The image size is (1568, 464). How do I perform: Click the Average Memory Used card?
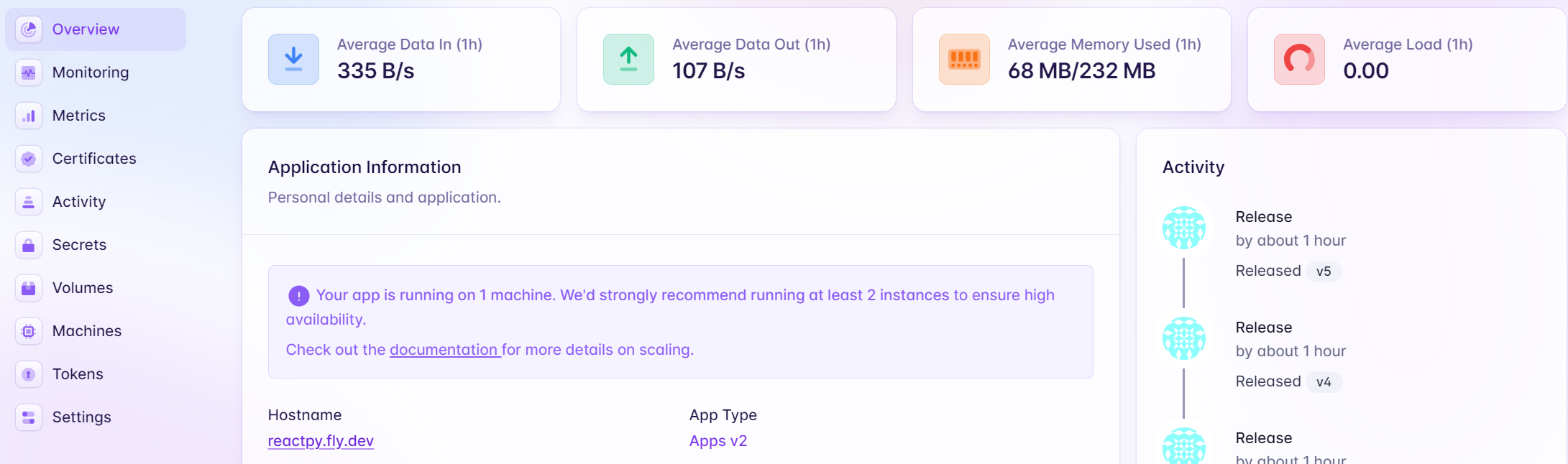[x=1071, y=60]
